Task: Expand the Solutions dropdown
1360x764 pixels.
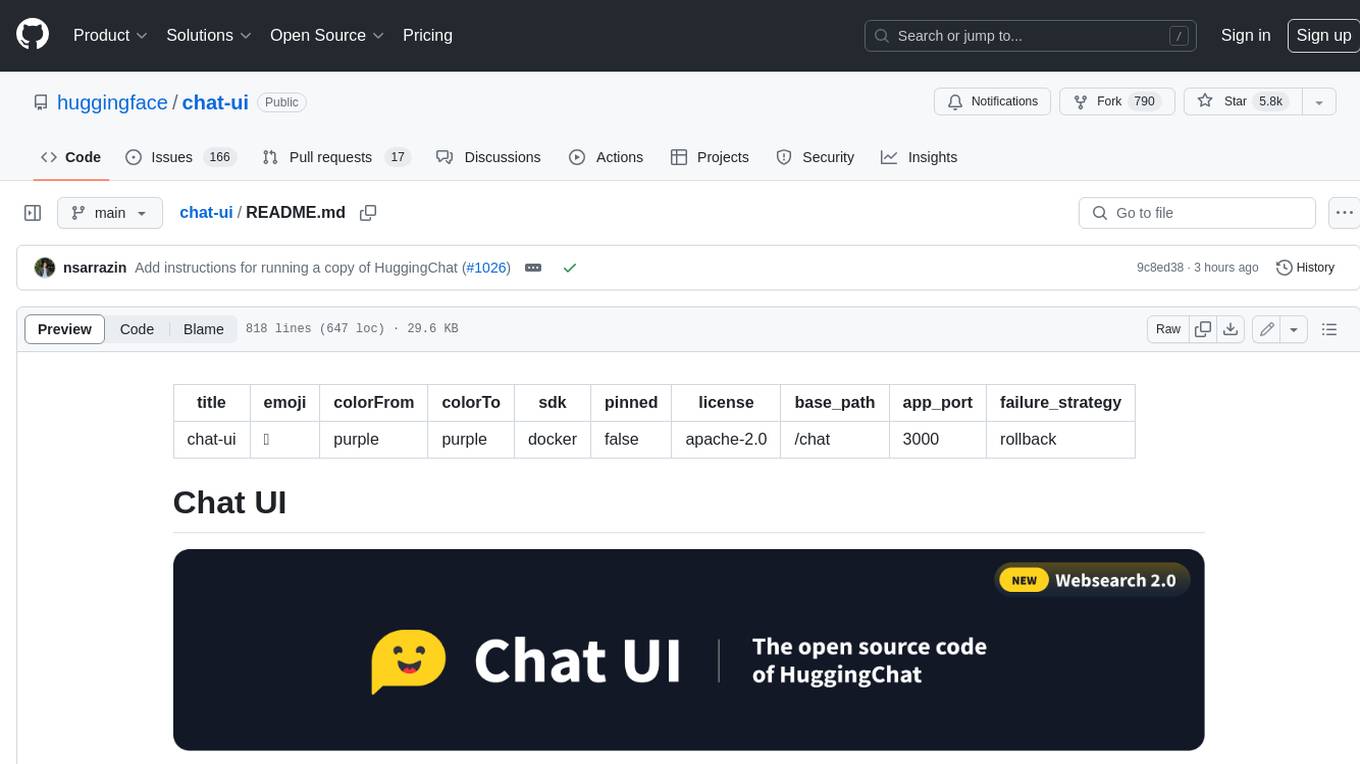Action: [209, 35]
